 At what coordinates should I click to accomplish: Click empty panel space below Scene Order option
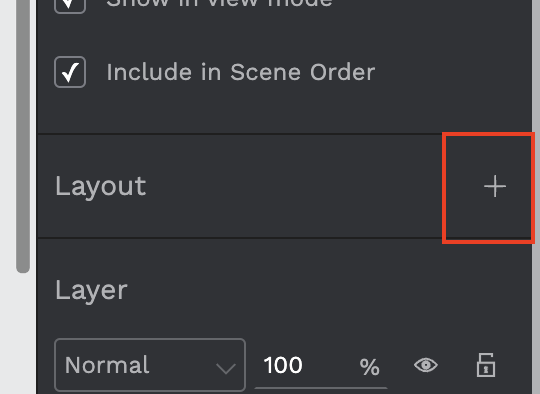click(284, 112)
